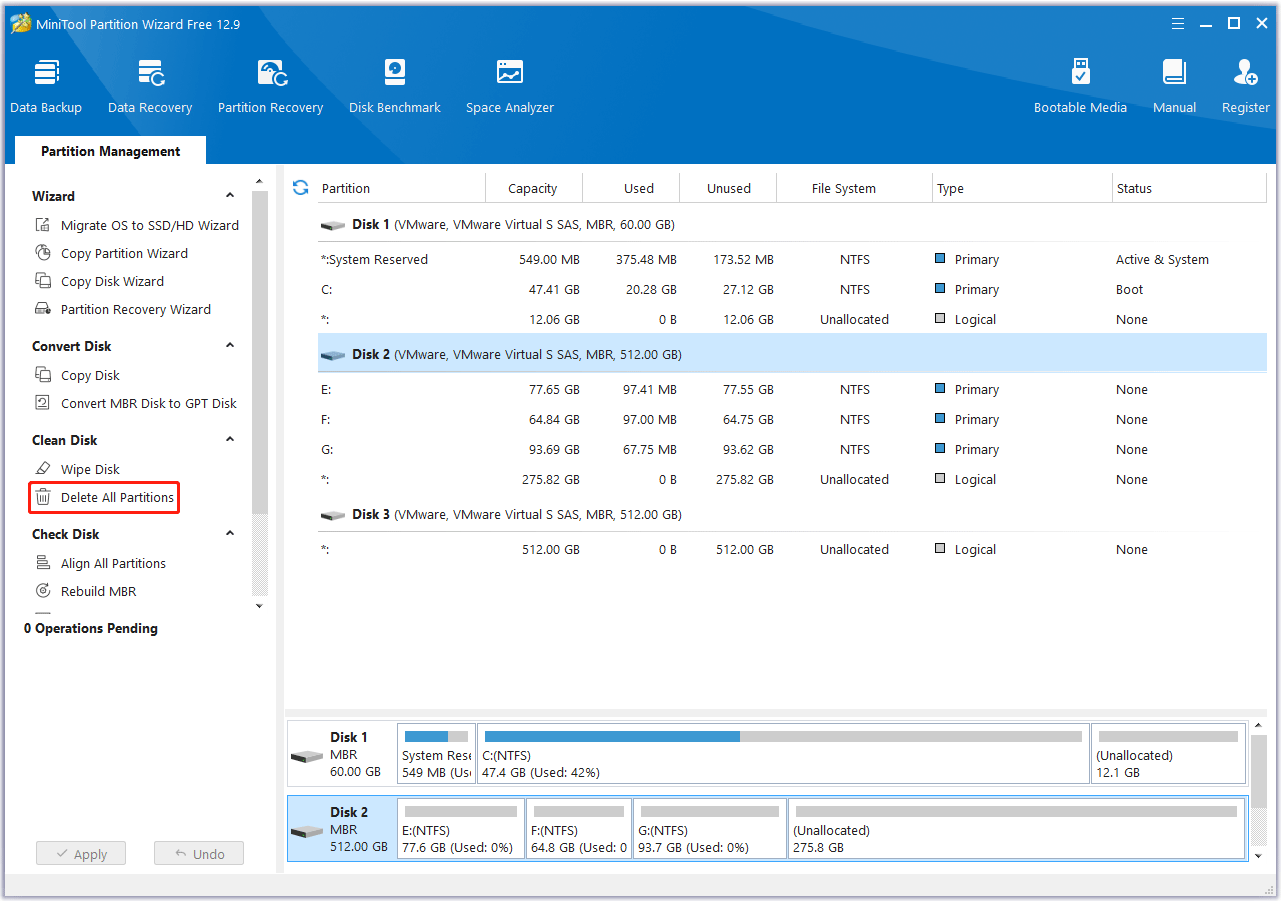Start the Disk Benchmark tool

click(x=395, y=86)
